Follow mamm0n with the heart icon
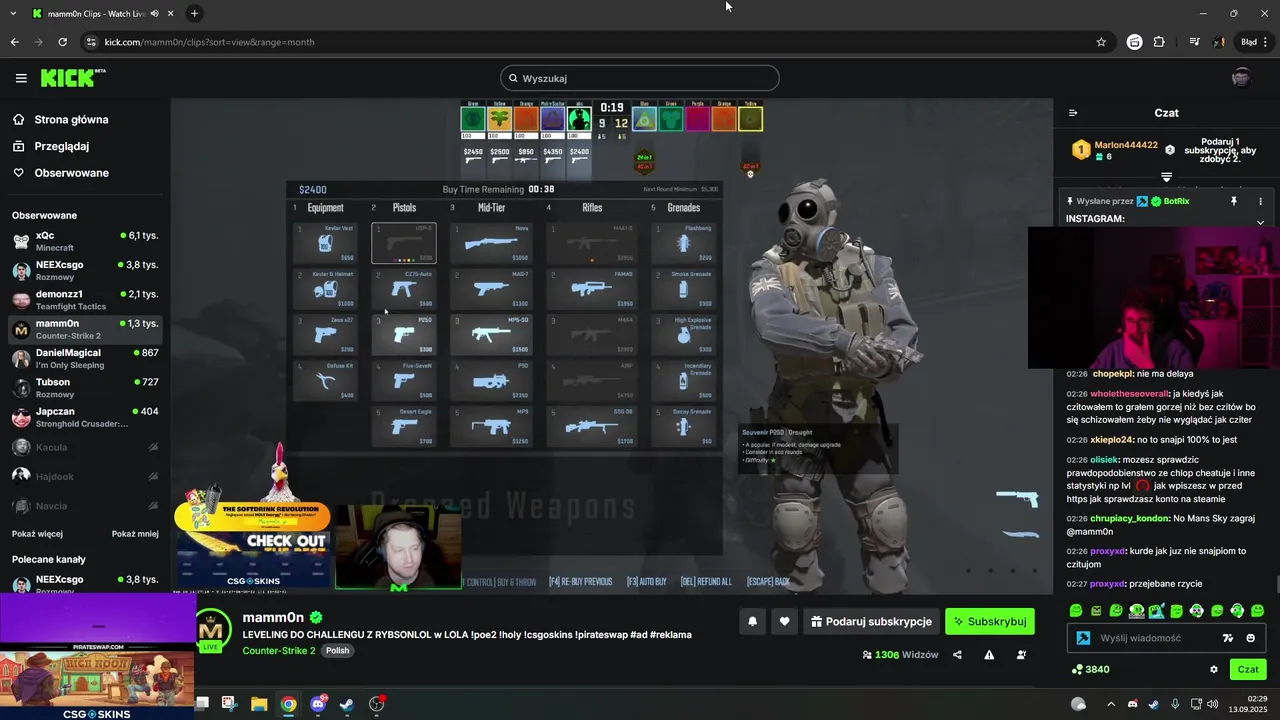Viewport: 1280px width, 720px height. pyautogui.click(x=785, y=621)
